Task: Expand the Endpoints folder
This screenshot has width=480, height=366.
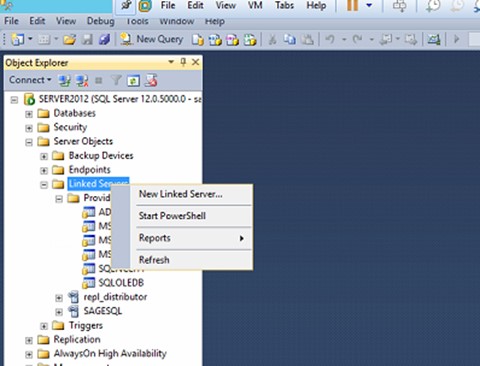Action: coord(44,171)
